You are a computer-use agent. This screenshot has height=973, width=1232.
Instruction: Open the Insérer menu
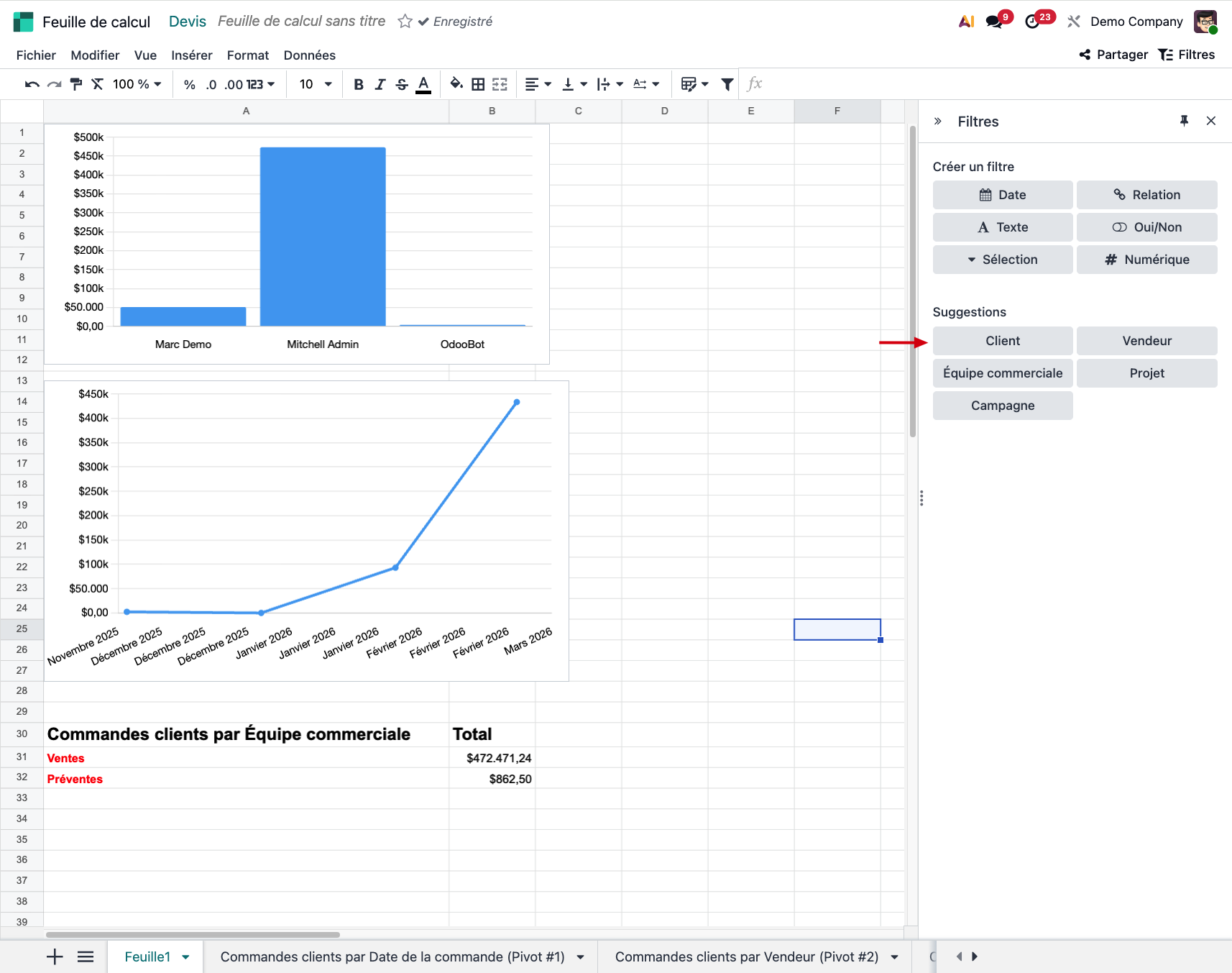point(191,55)
